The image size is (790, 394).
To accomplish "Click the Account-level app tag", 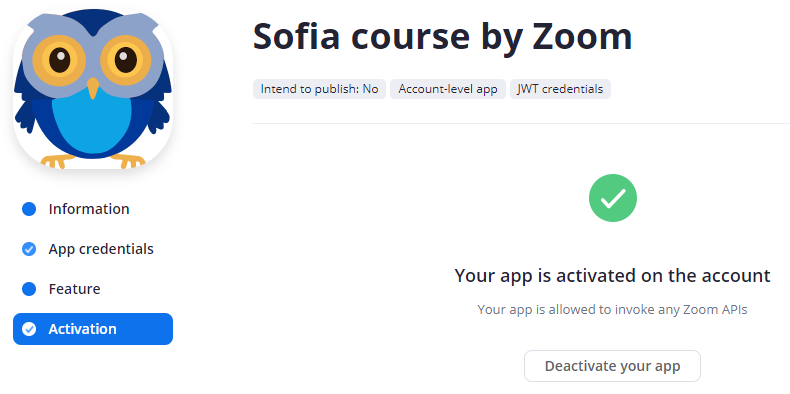I will click(448, 89).
